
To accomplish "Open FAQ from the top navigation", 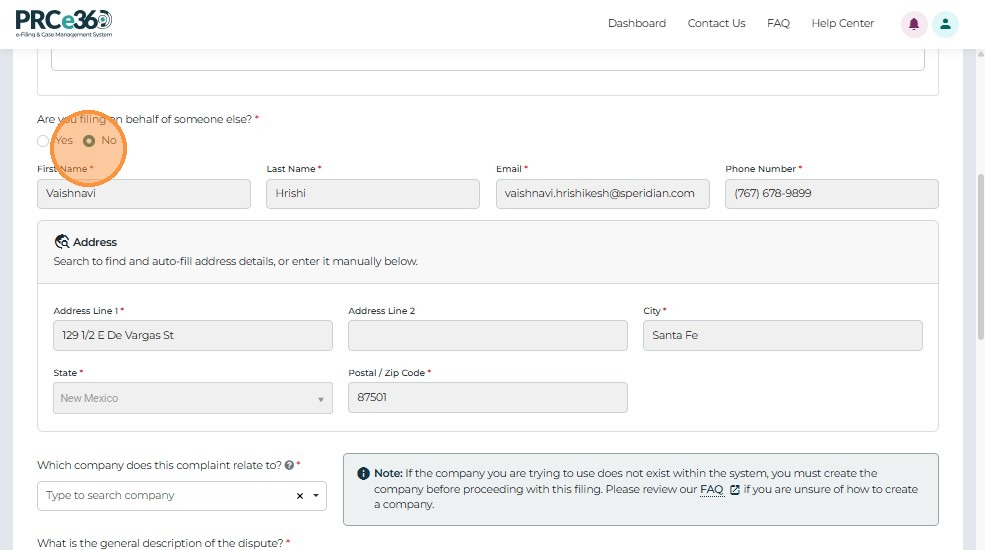I will coord(778,23).
